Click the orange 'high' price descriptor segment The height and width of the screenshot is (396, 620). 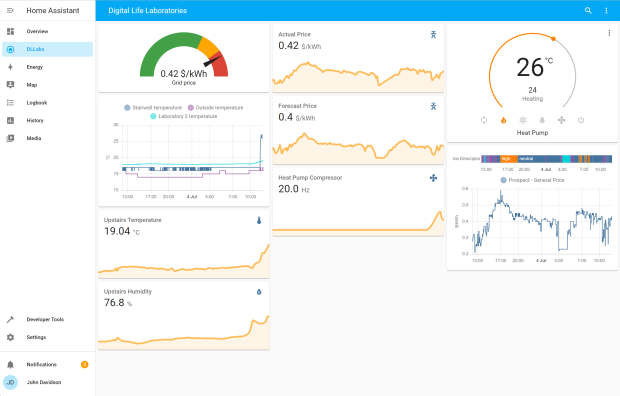pos(509,159)
